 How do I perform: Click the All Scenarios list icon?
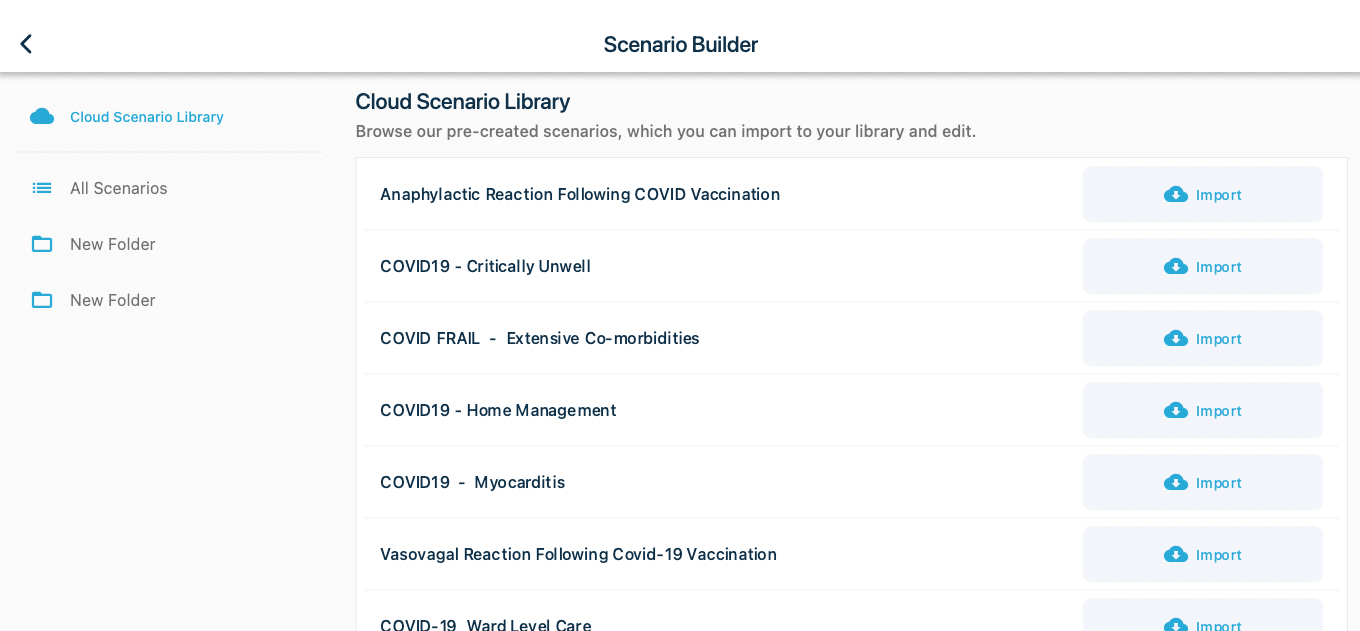(42, 188)
